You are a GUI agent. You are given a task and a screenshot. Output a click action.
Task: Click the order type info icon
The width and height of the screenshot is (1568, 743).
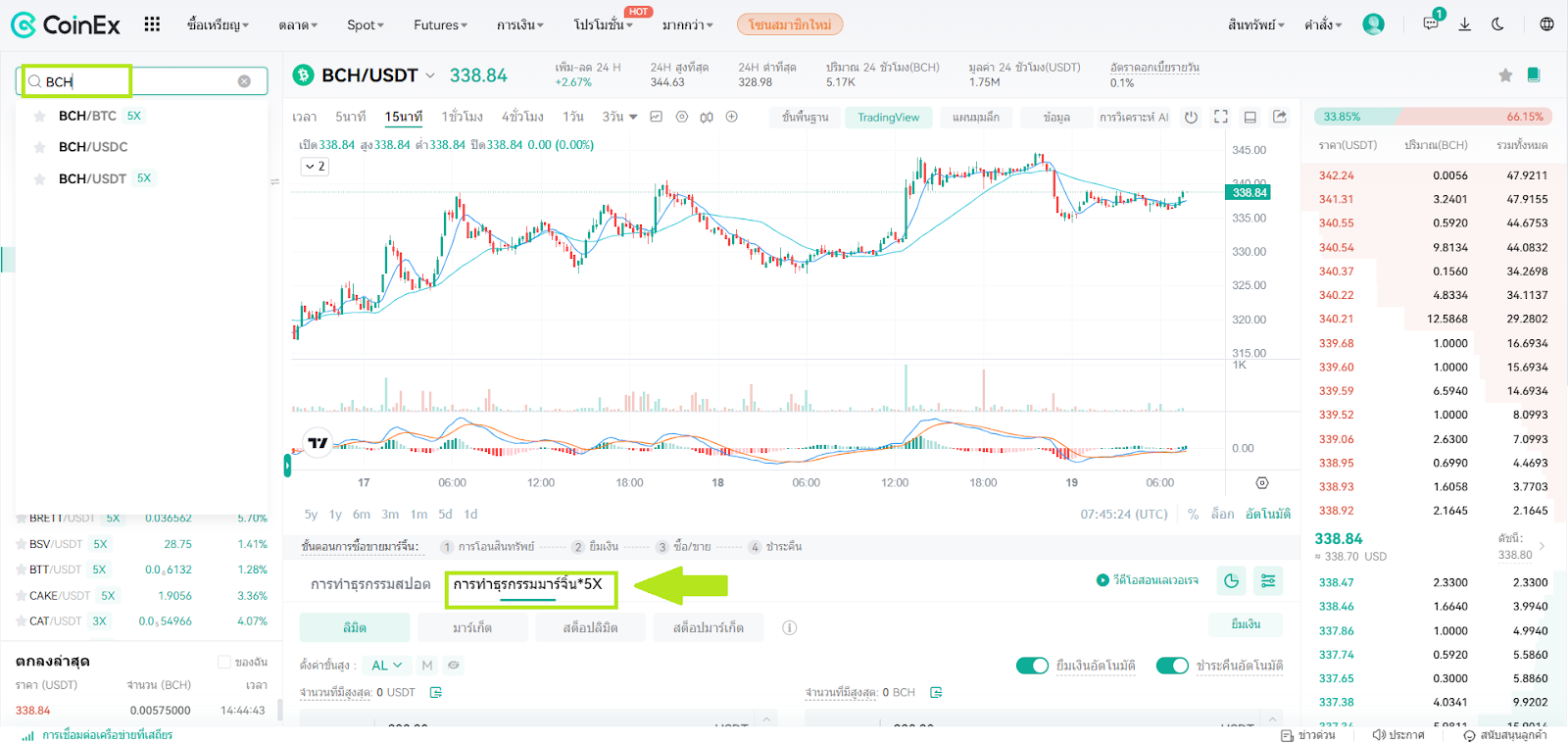coord(790,627)
